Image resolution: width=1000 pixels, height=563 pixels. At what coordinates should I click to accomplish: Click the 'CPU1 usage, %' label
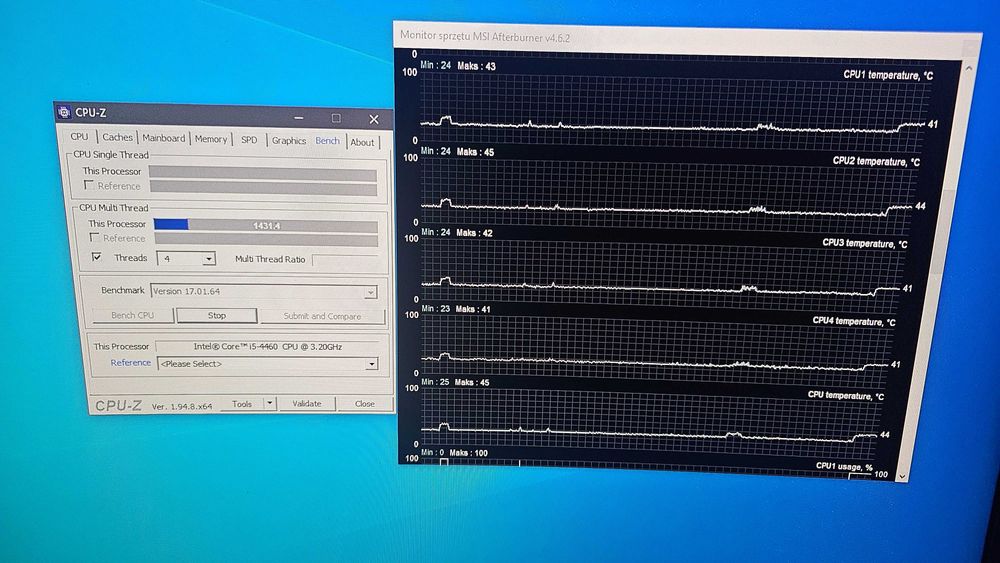click(x=844, y=466)
